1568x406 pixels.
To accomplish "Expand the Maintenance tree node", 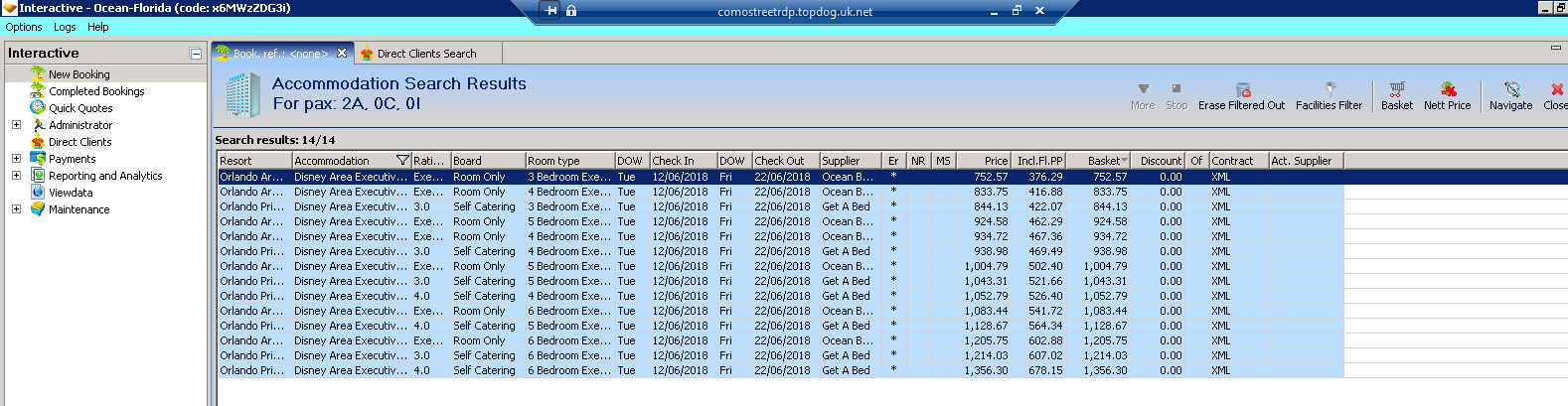I will [x=16, y=208].
